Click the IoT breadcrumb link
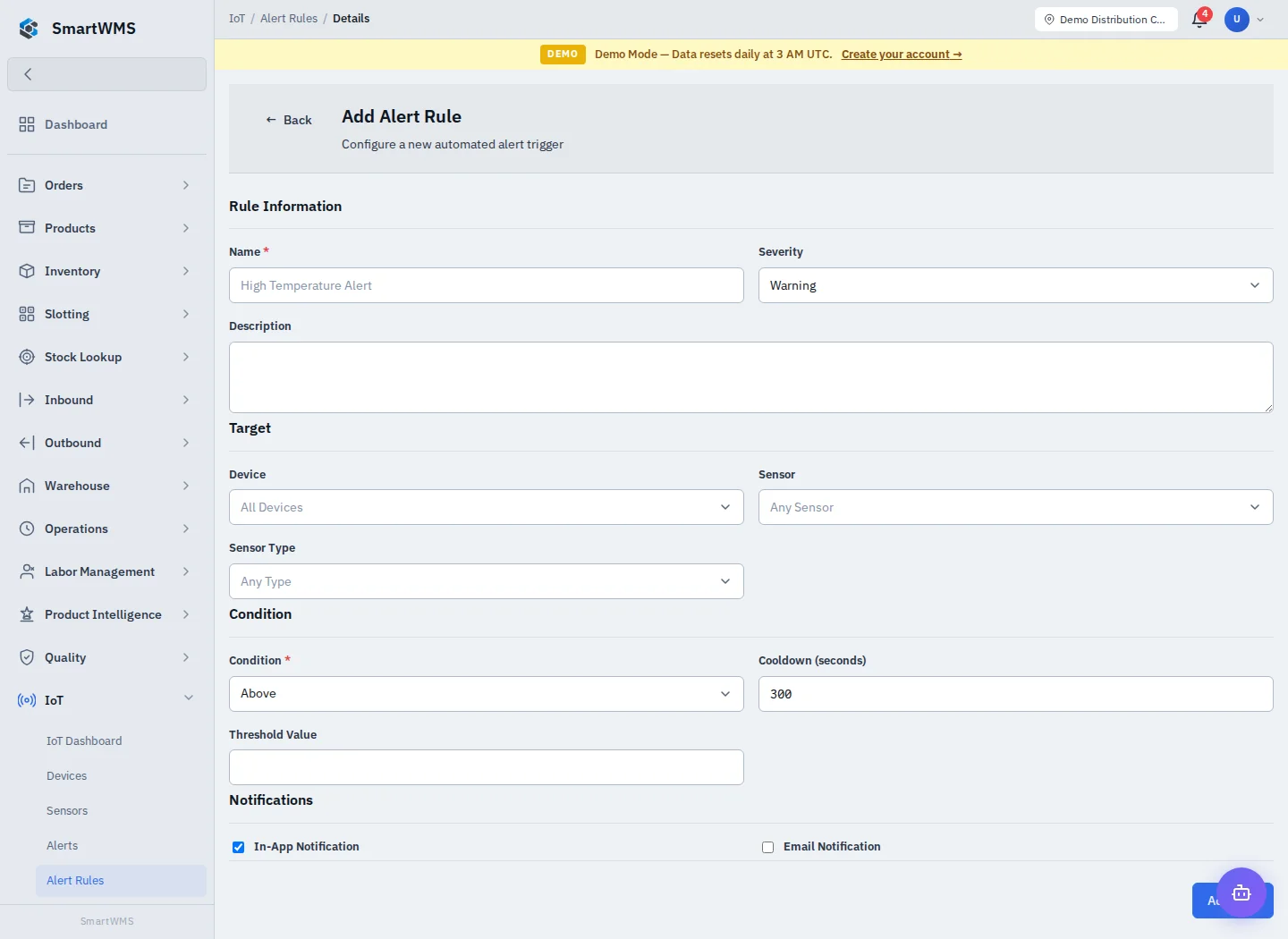The height and width of the screenshot is (939, 1288). click(237, 19)
